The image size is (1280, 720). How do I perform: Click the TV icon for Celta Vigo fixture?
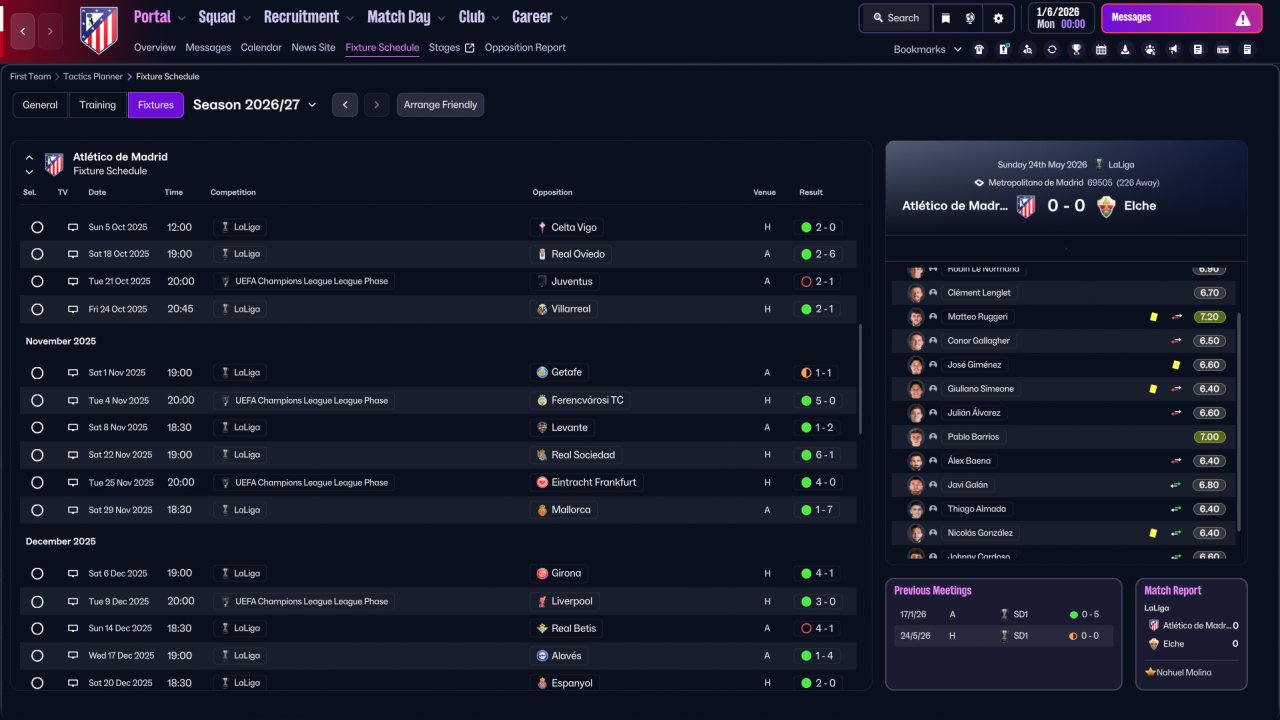click(72, 227)
